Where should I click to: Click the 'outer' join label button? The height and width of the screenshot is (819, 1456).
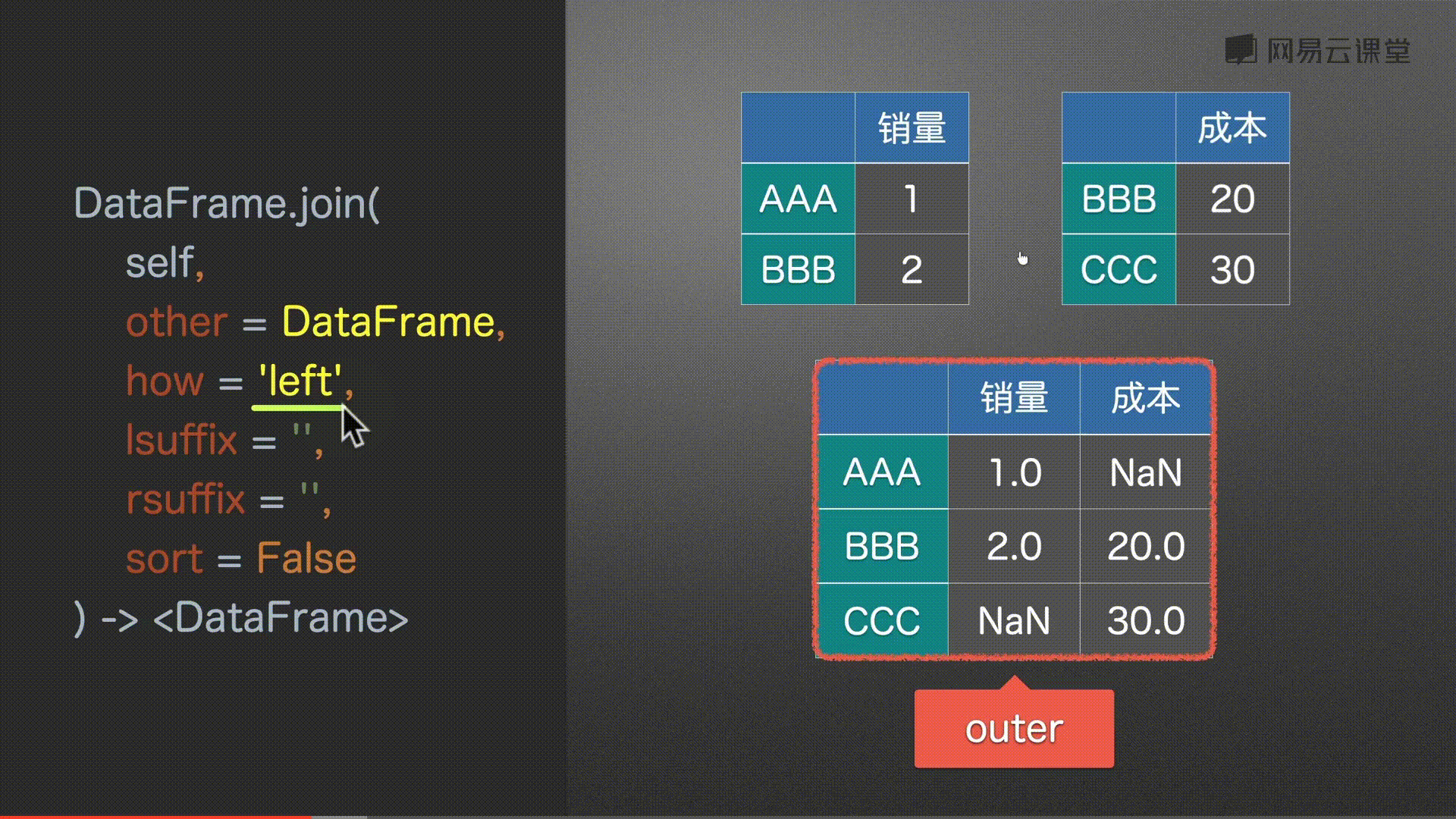1014,728
